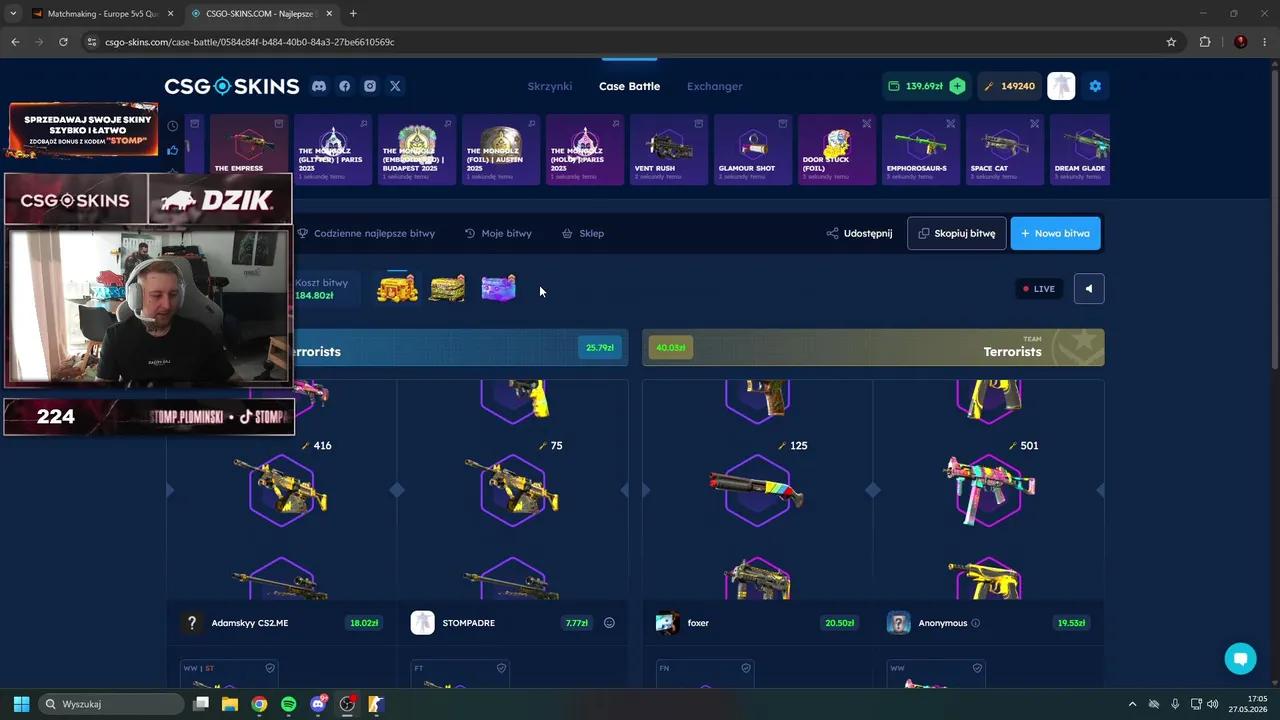Click the 149240 coins balance
The width and height of the screenshot is (1280, 720).
click(x=1010, y=86)
